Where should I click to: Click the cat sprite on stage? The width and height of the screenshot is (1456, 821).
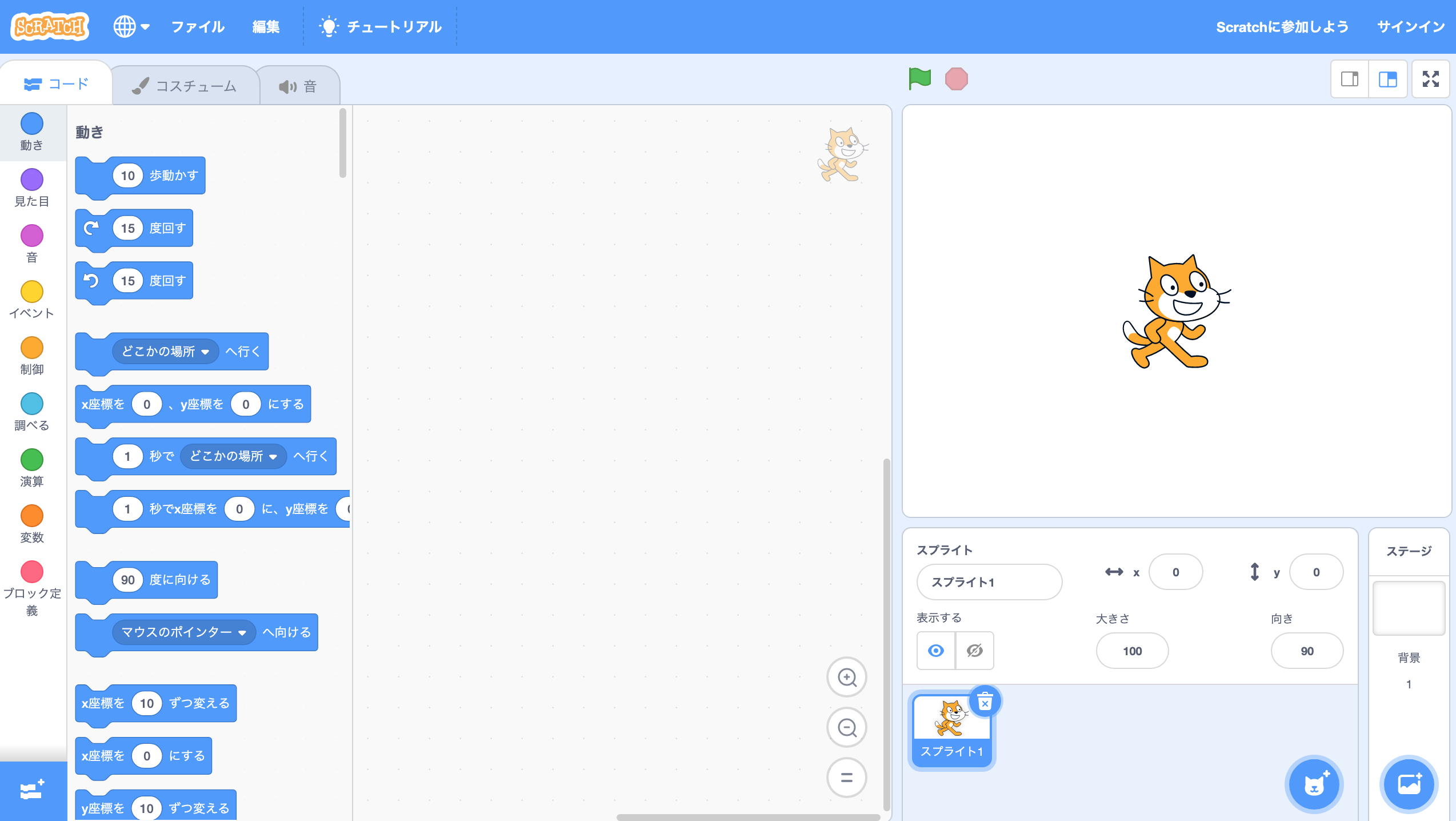pyautogui.click(x=1176, y=312)
